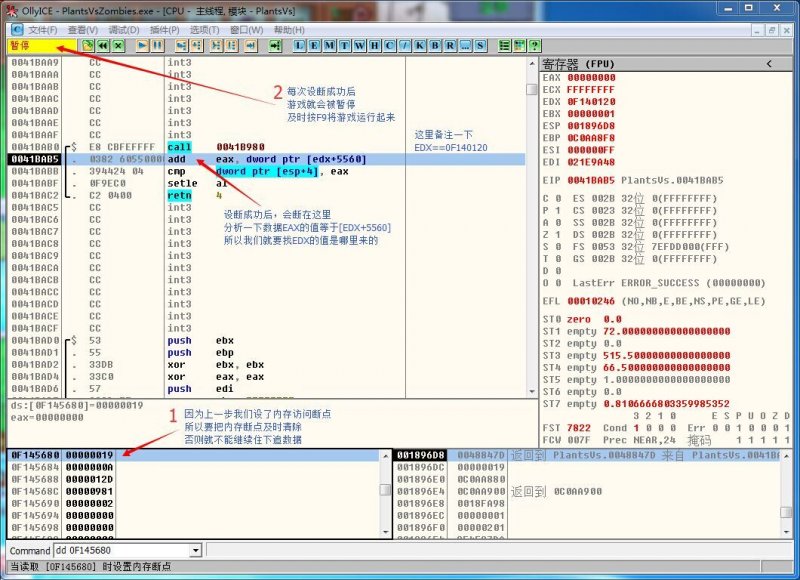800x580 pixels.
Task: Open the 选项(T) menu
Action: pyautogui.click(x=205, y=30)
